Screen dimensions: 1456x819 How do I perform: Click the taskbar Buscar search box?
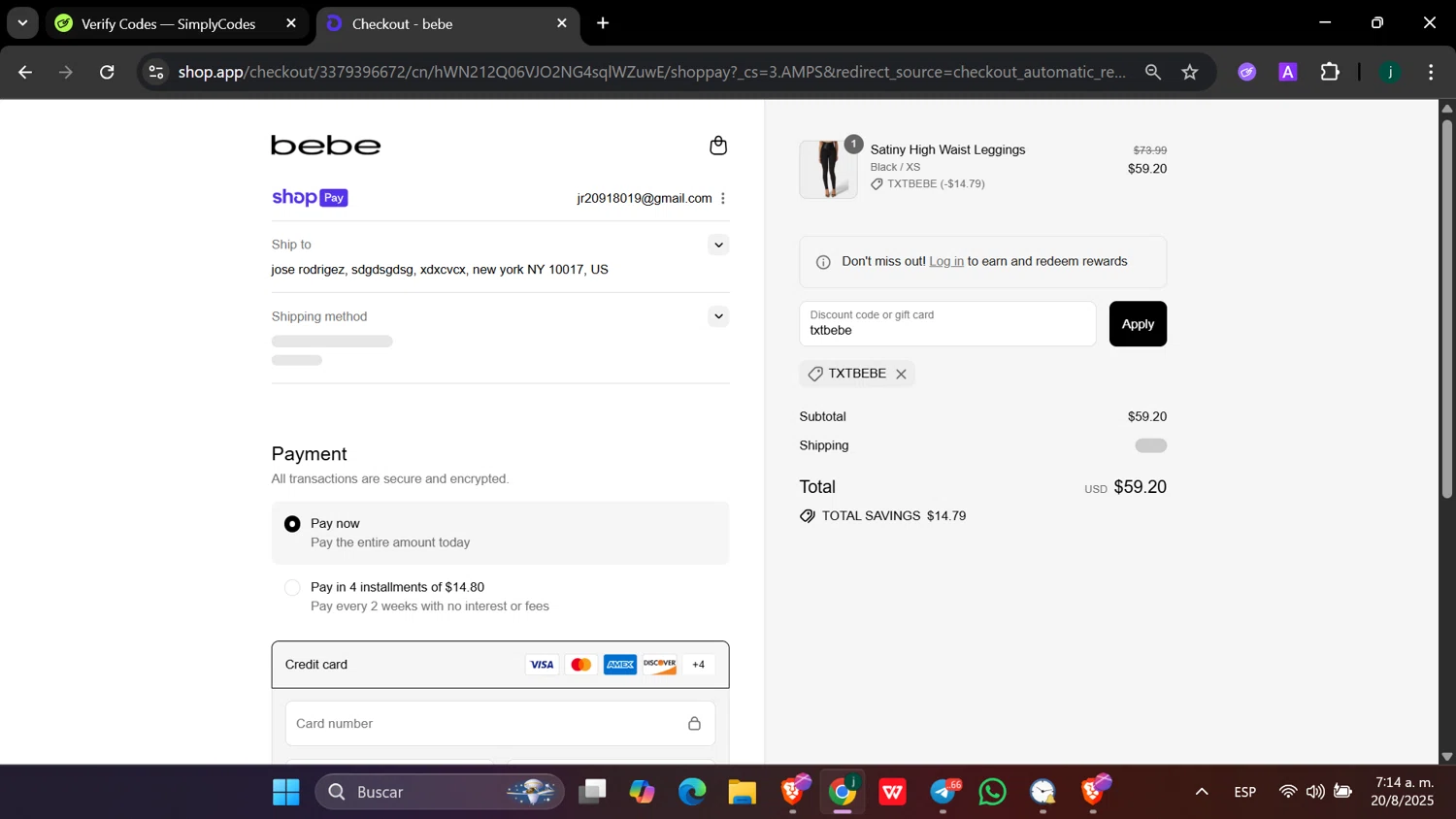pos(440,793)
